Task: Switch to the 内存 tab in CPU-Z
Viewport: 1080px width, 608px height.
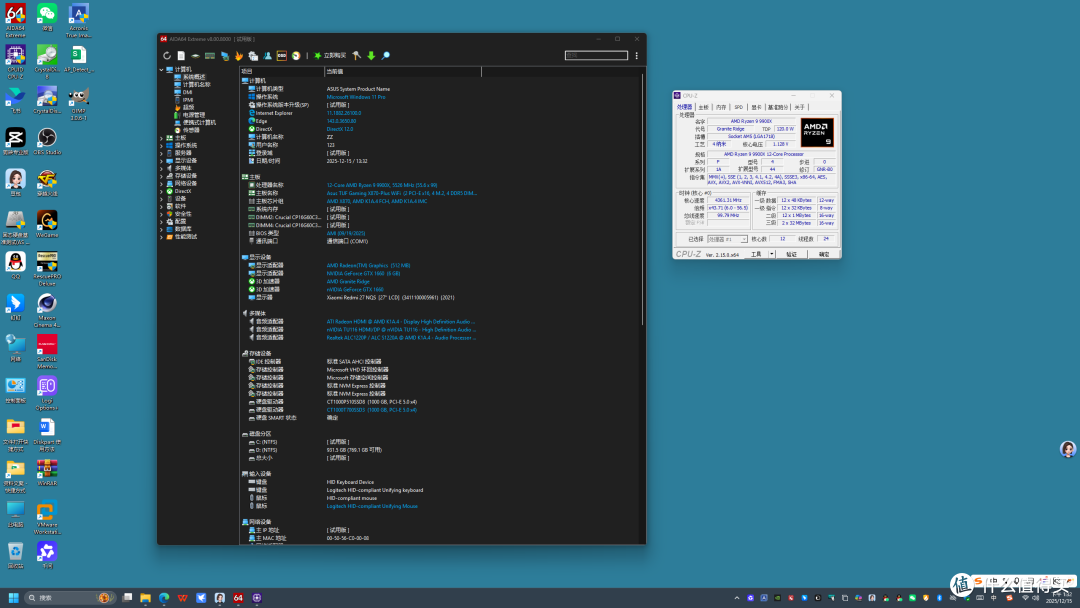Action: pos(720,107)
